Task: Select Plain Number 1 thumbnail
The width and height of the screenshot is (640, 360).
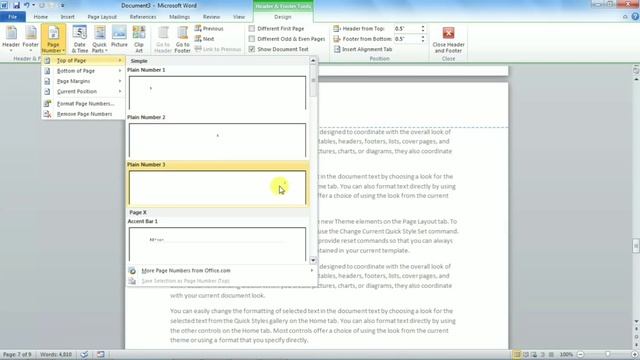Action: point(217,93)
